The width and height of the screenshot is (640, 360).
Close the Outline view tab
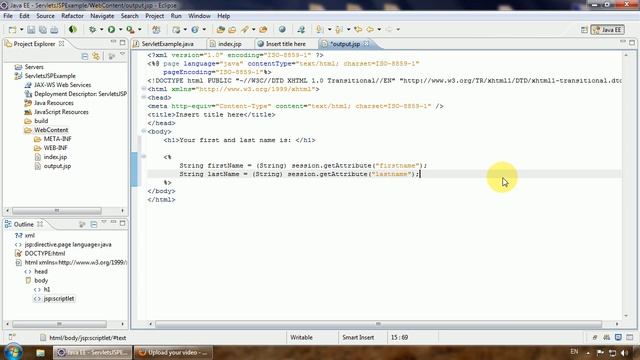click(40, 224)
